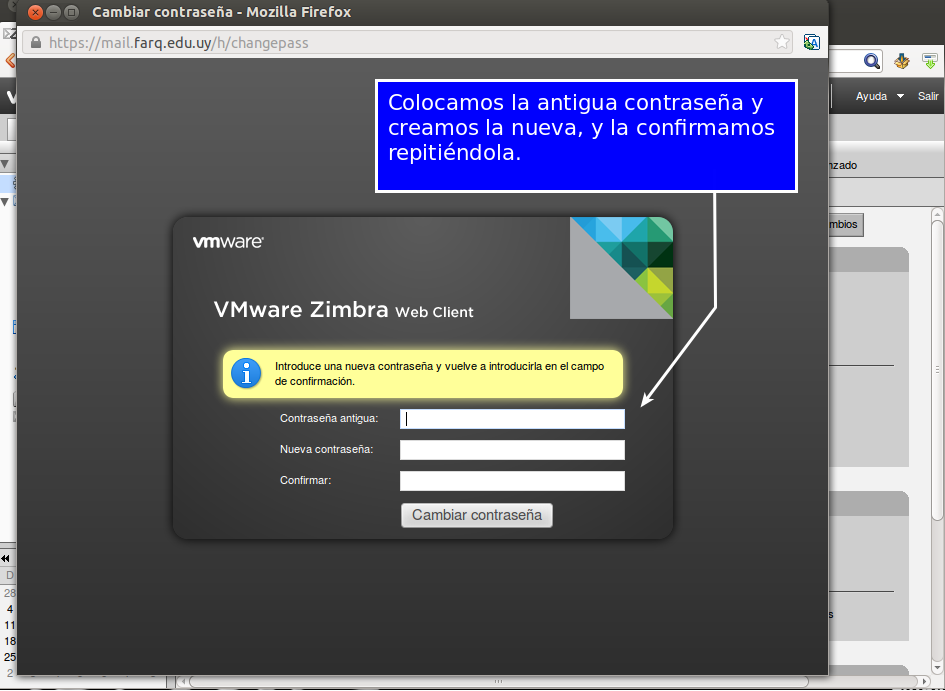This screenshot has height=691, width=945.
Task: Click the vertical scrollbar thumb in background window
Action: (x=937, y=369)
